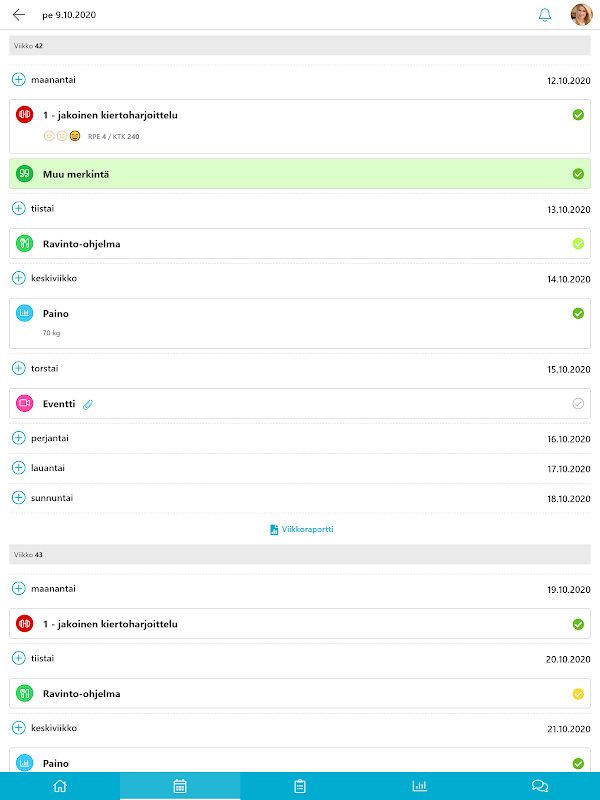
Task: Click the red kiertoharjoittelu icon on 12.10.2020
Action: pyautogui.click(x=25, y=115)
